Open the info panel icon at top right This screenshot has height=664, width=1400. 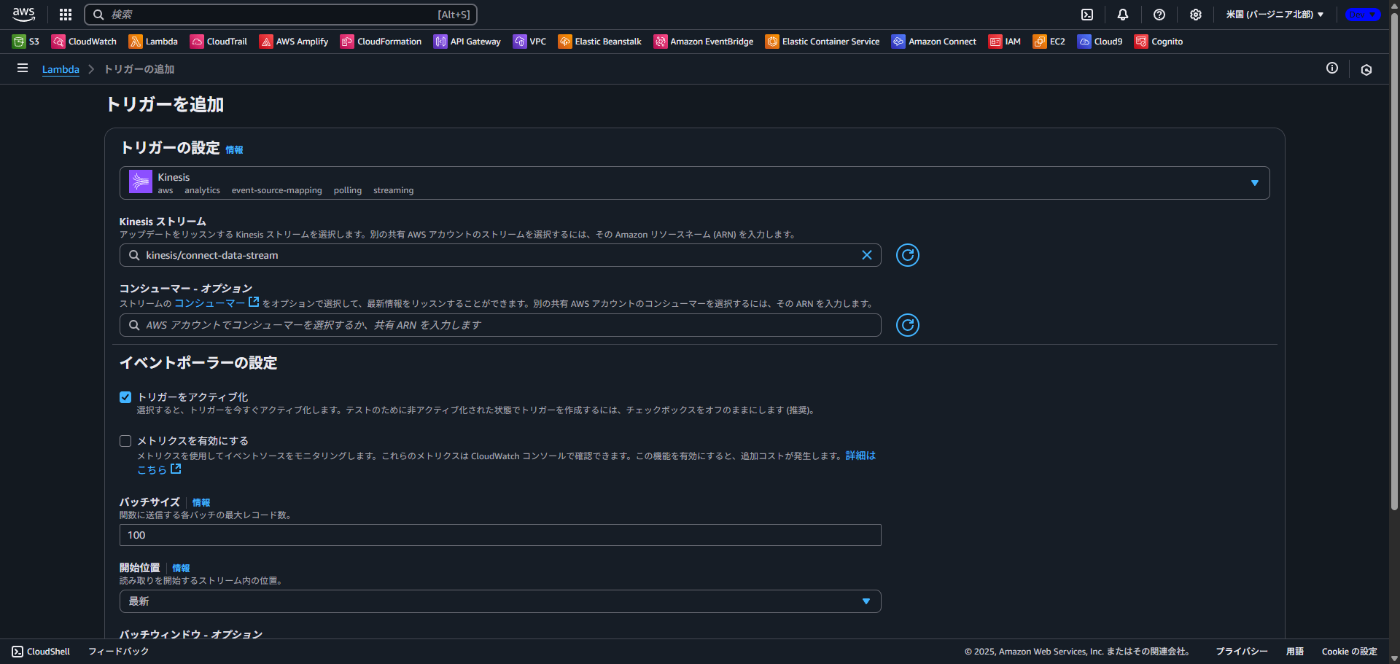(1332, 68)
